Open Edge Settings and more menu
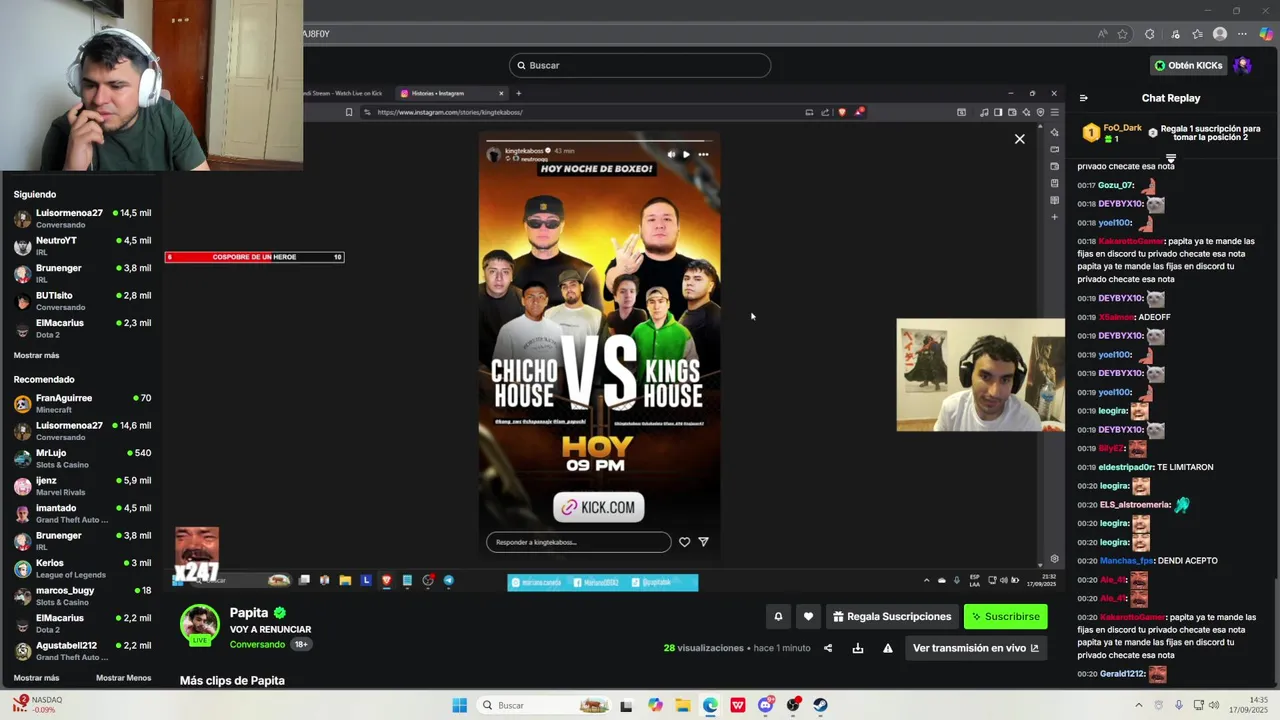1280x720 pixels. (1242, 34)
